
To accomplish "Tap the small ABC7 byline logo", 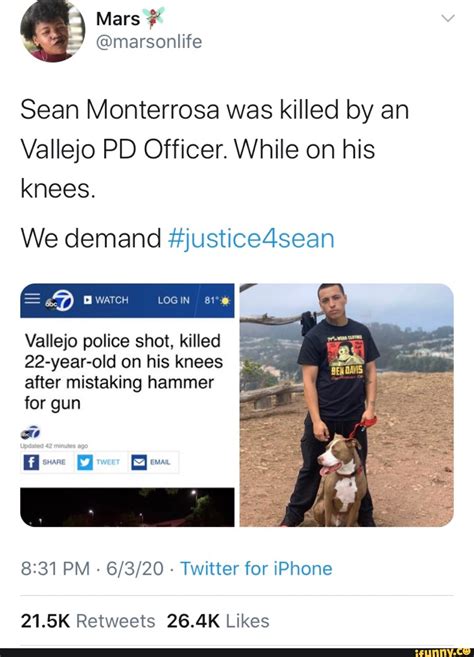I will [31, 432].
